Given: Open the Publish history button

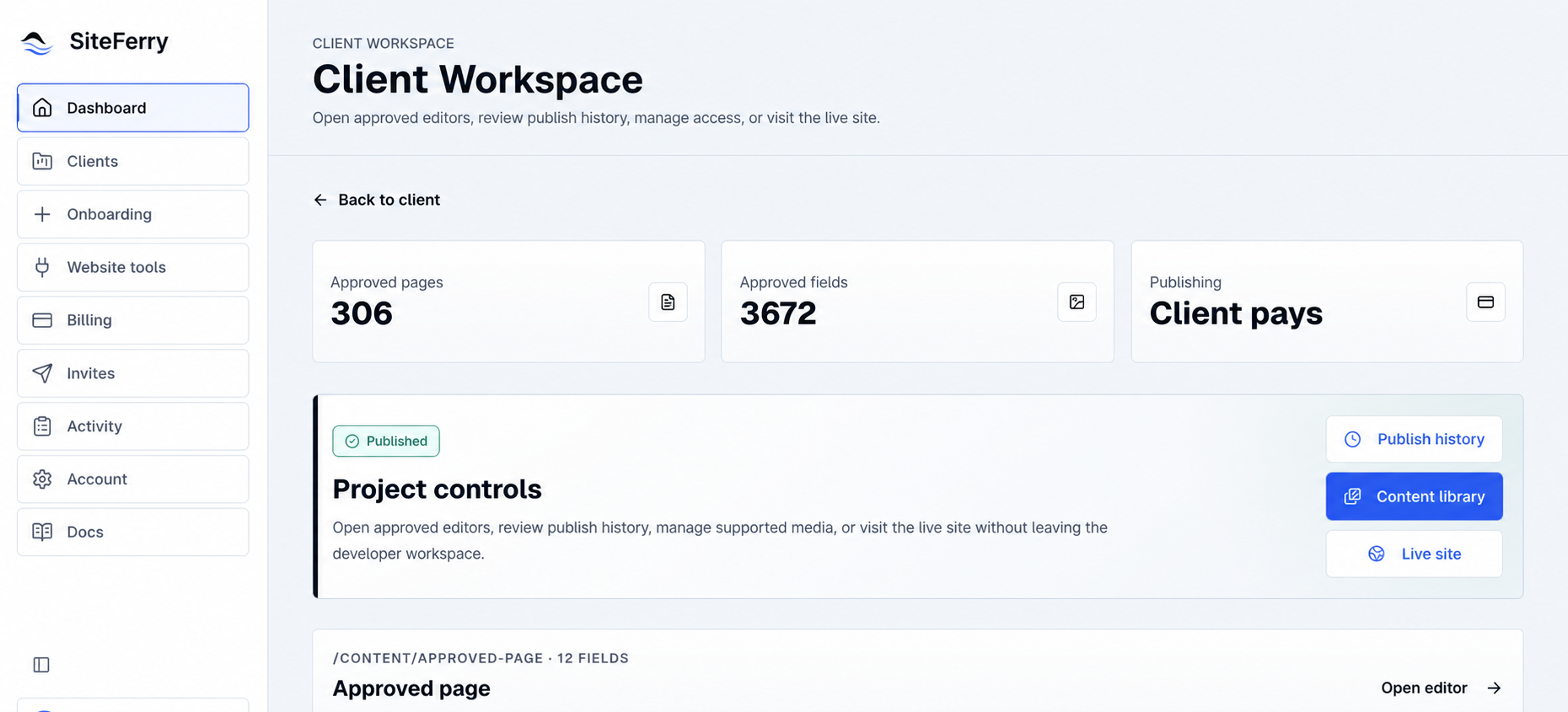Looking at the screenshot, I should coord(1414,439).
